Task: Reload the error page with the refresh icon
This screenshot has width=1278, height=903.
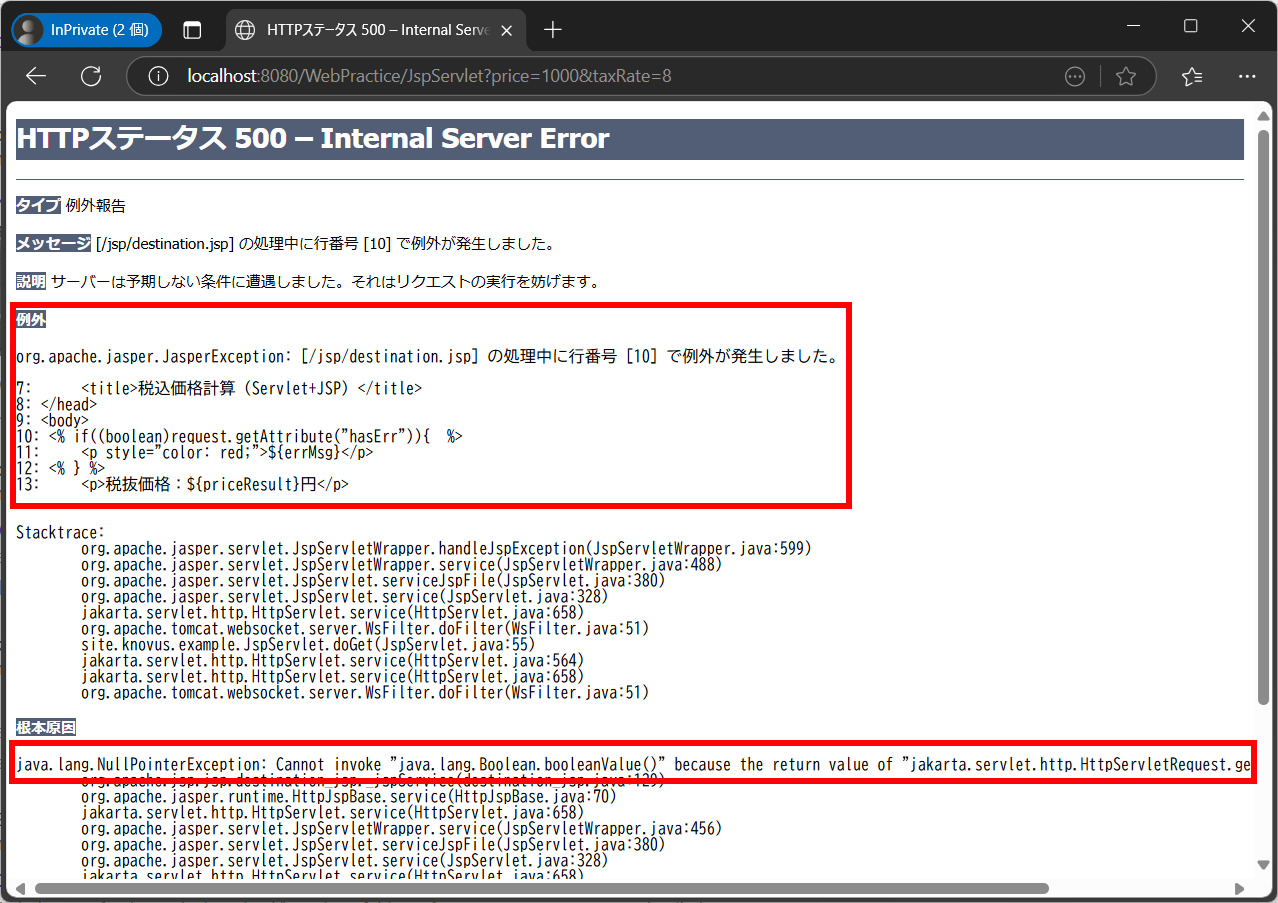Action: [x=91, y=76]
